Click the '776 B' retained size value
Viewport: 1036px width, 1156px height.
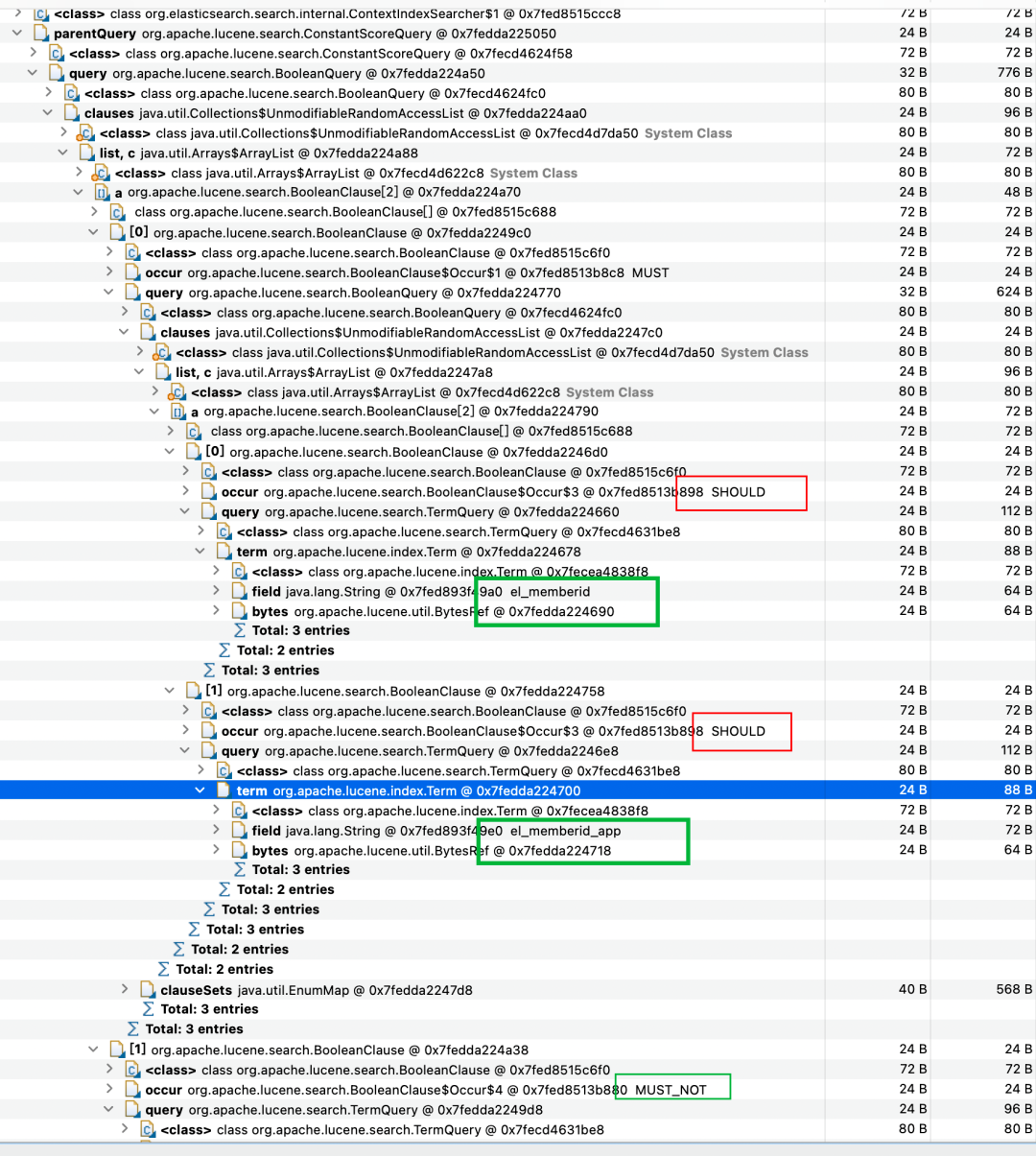pos(1015,73)
